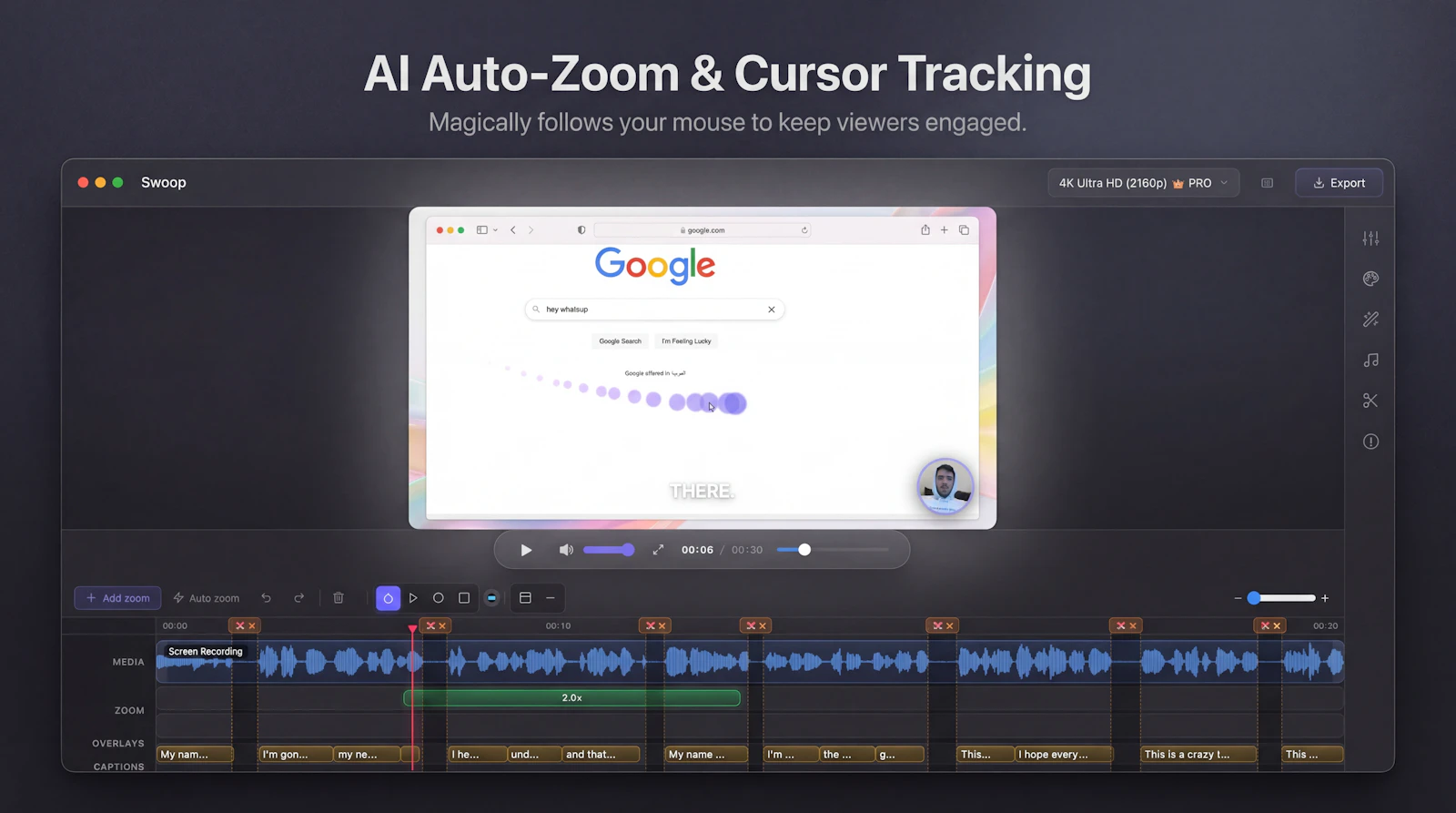Play the video preview
This screenshot has width=1456, height=813.
point(526,550)
